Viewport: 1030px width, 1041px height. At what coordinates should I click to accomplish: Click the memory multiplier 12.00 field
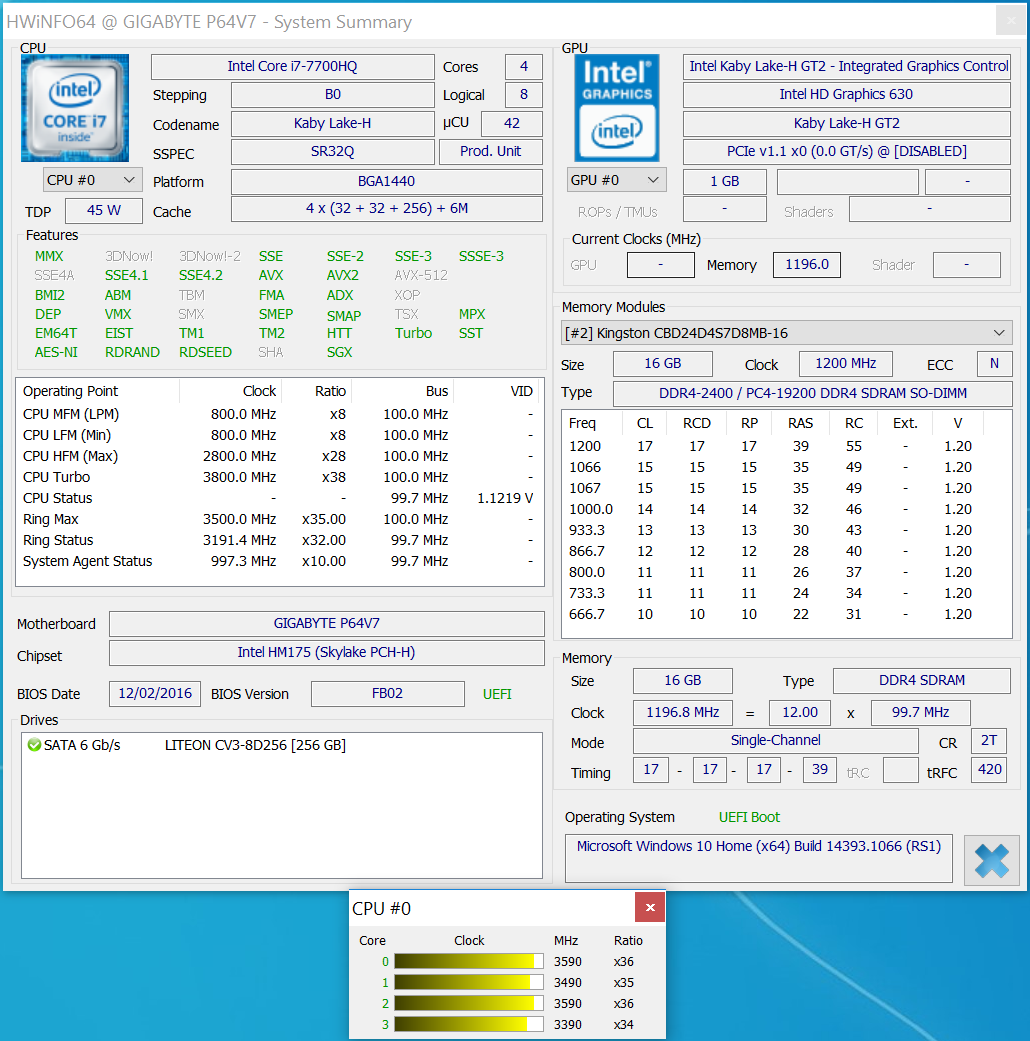pos(800,712)
